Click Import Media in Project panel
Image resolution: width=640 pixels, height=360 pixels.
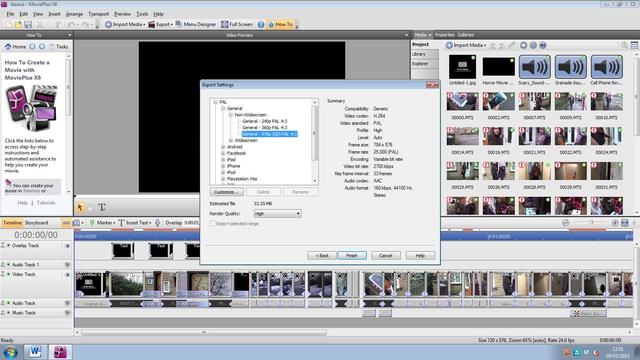[466, 45]
